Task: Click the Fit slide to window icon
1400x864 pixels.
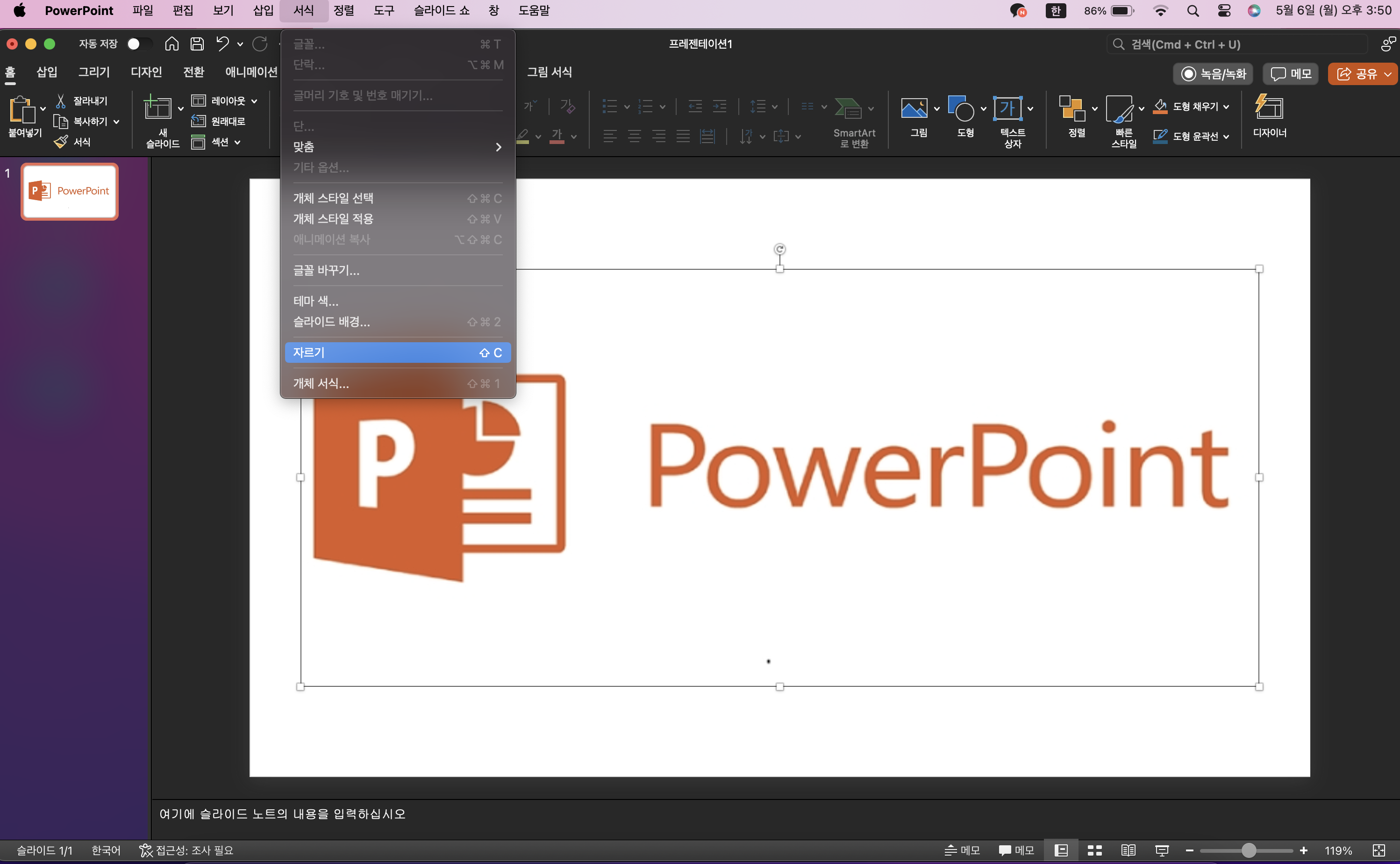Action: click(x=1379, y=850)
